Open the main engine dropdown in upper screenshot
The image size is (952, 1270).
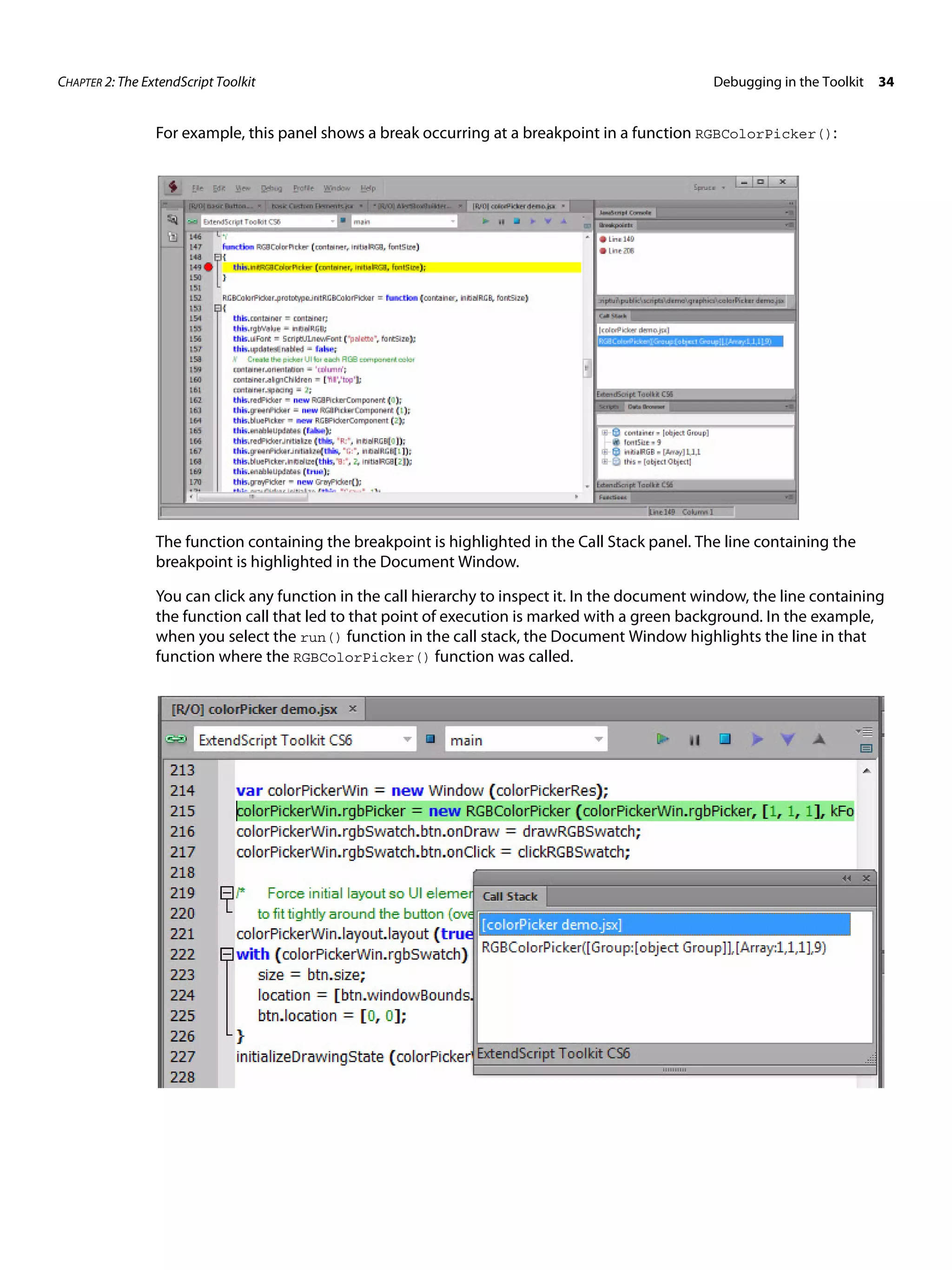pos(404,222)
